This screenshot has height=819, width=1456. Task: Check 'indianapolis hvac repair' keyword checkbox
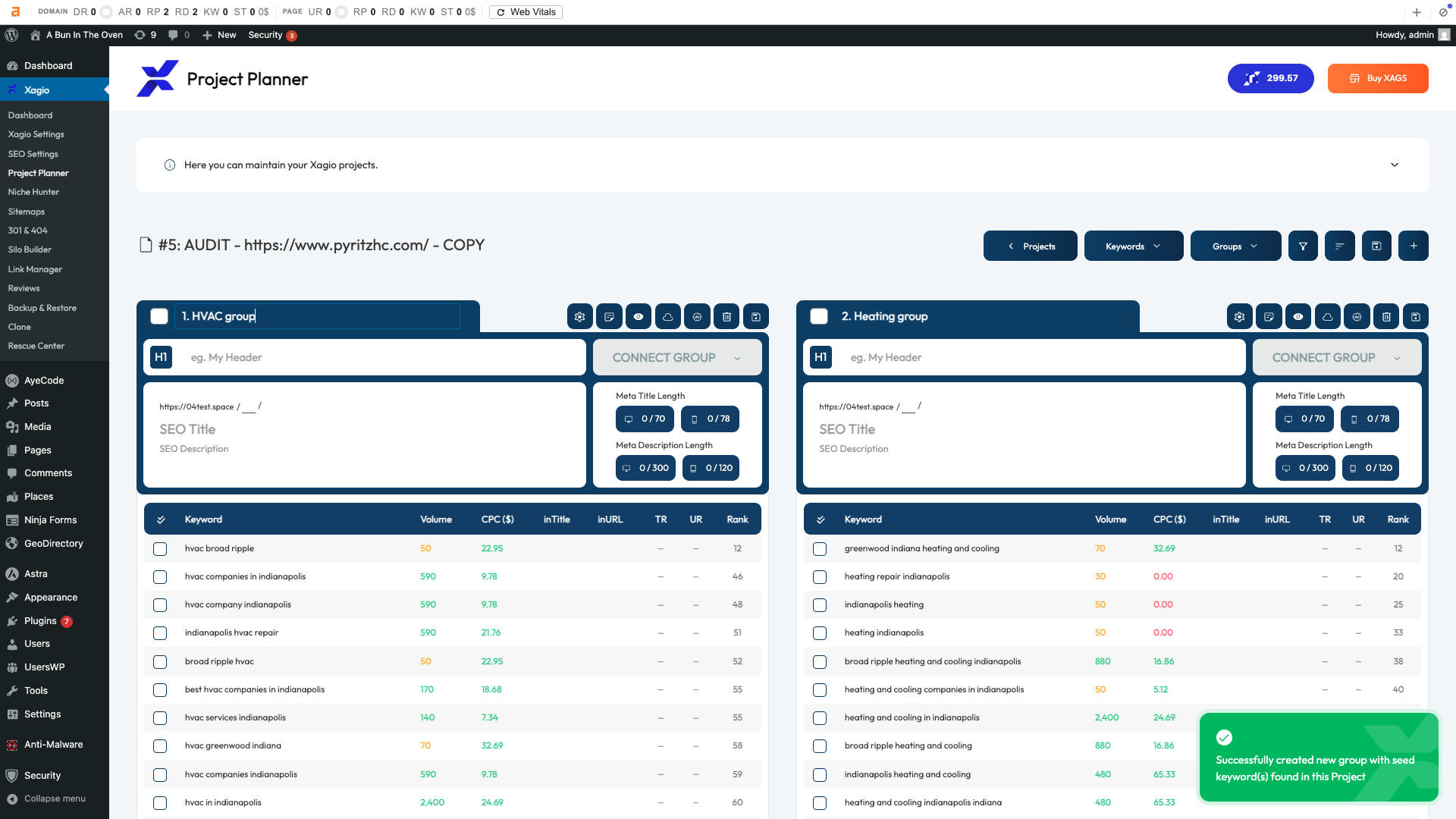(160, 633)
